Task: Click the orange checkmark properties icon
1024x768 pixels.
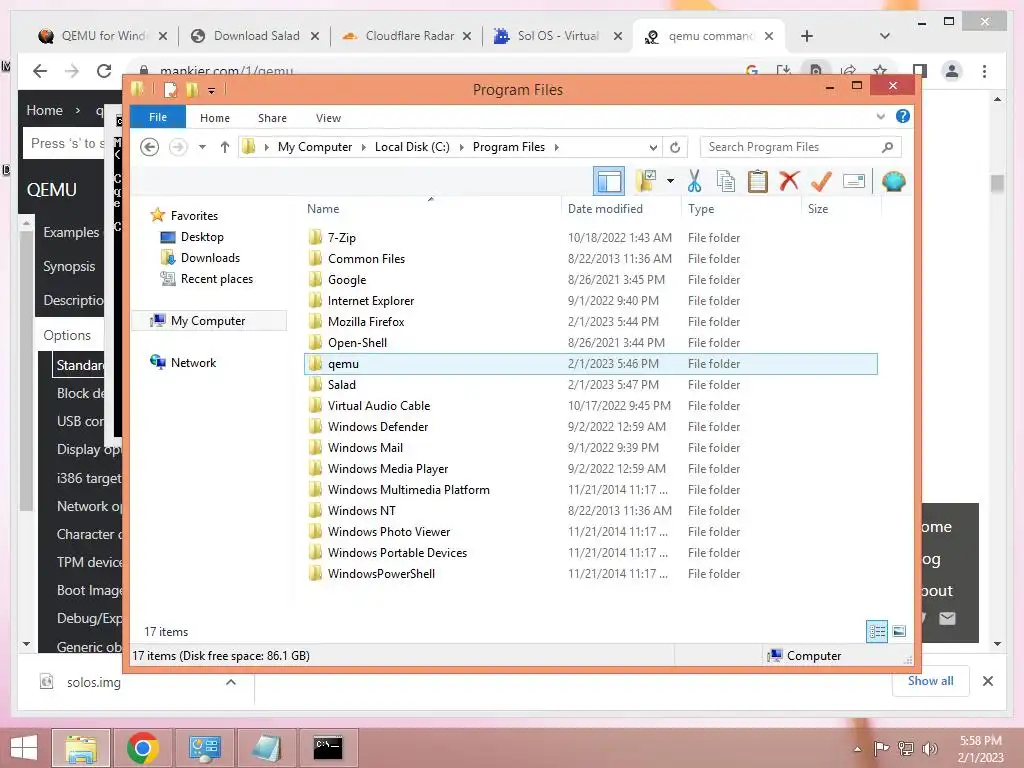Action: click(821, 181)
